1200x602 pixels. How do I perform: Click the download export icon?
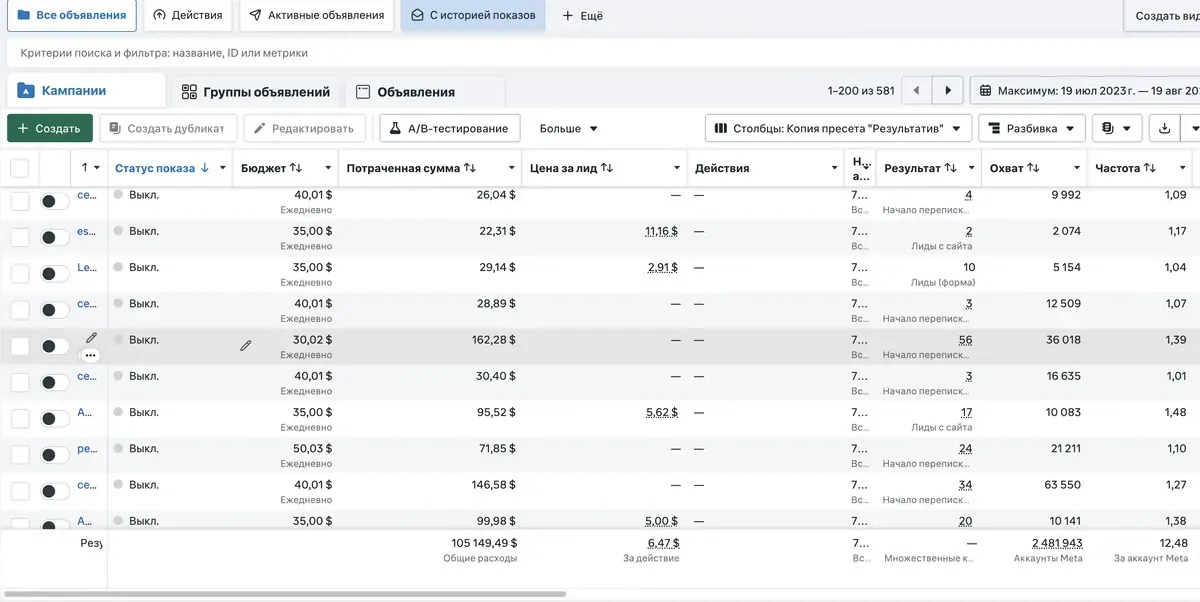pyautogui.click(x=1163, y=128)
